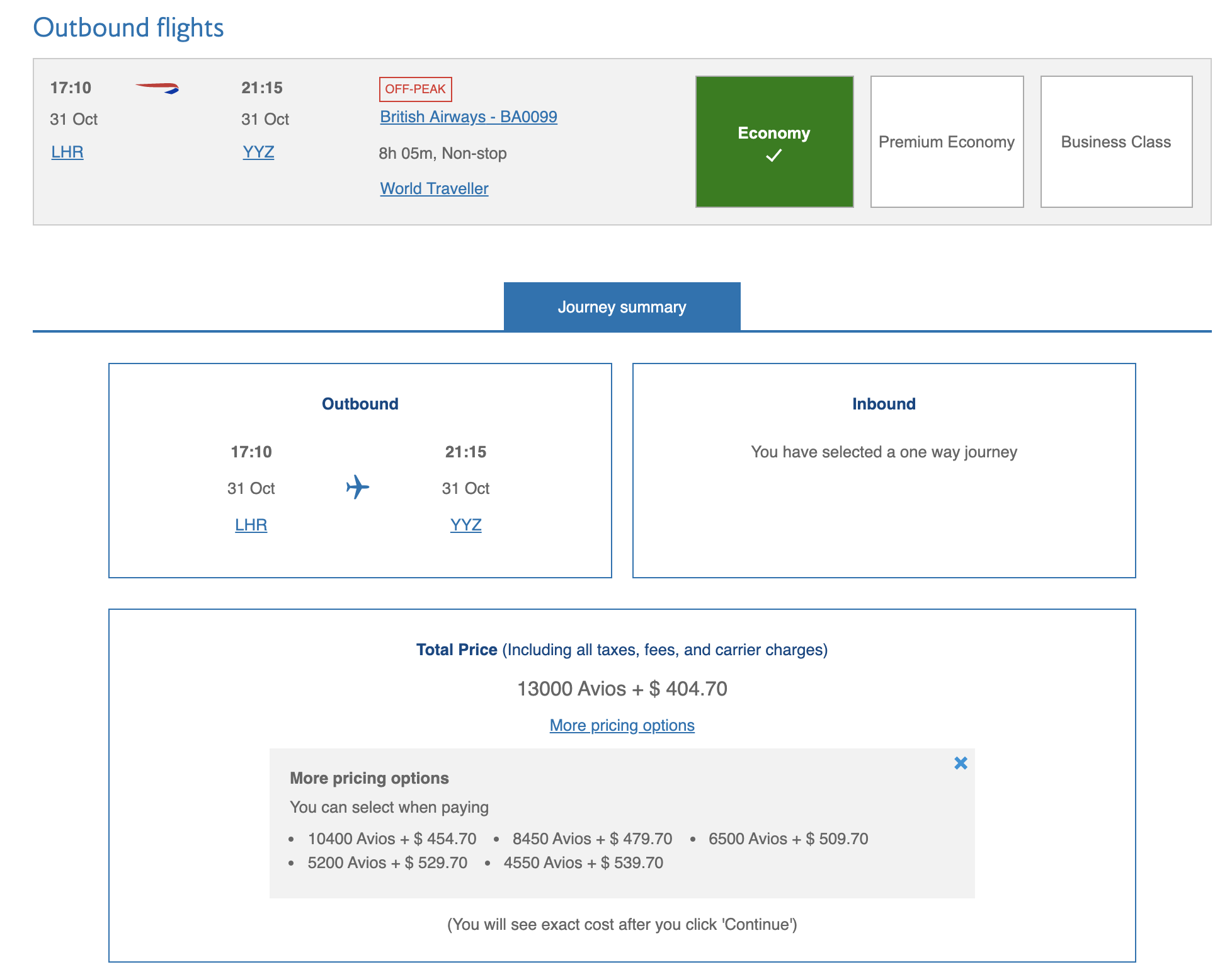Click the red OFF-PEAK badge
This screenshot has height=979, width=1232.
pos(415,89)
